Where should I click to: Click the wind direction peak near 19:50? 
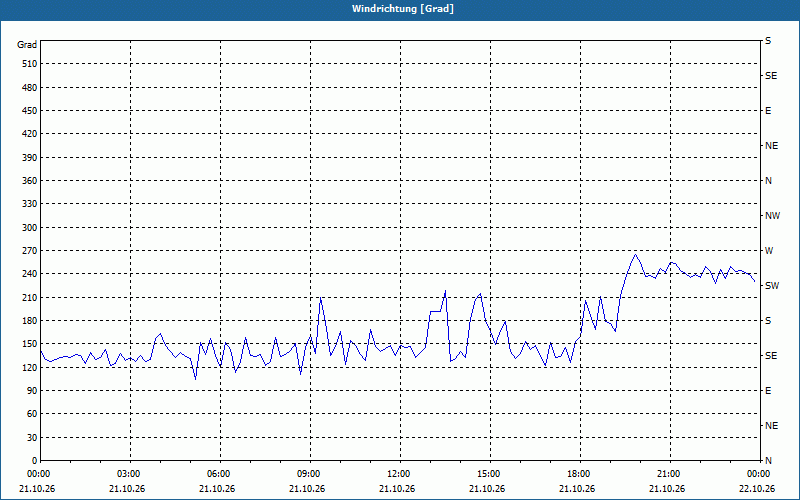coord(635,254)
